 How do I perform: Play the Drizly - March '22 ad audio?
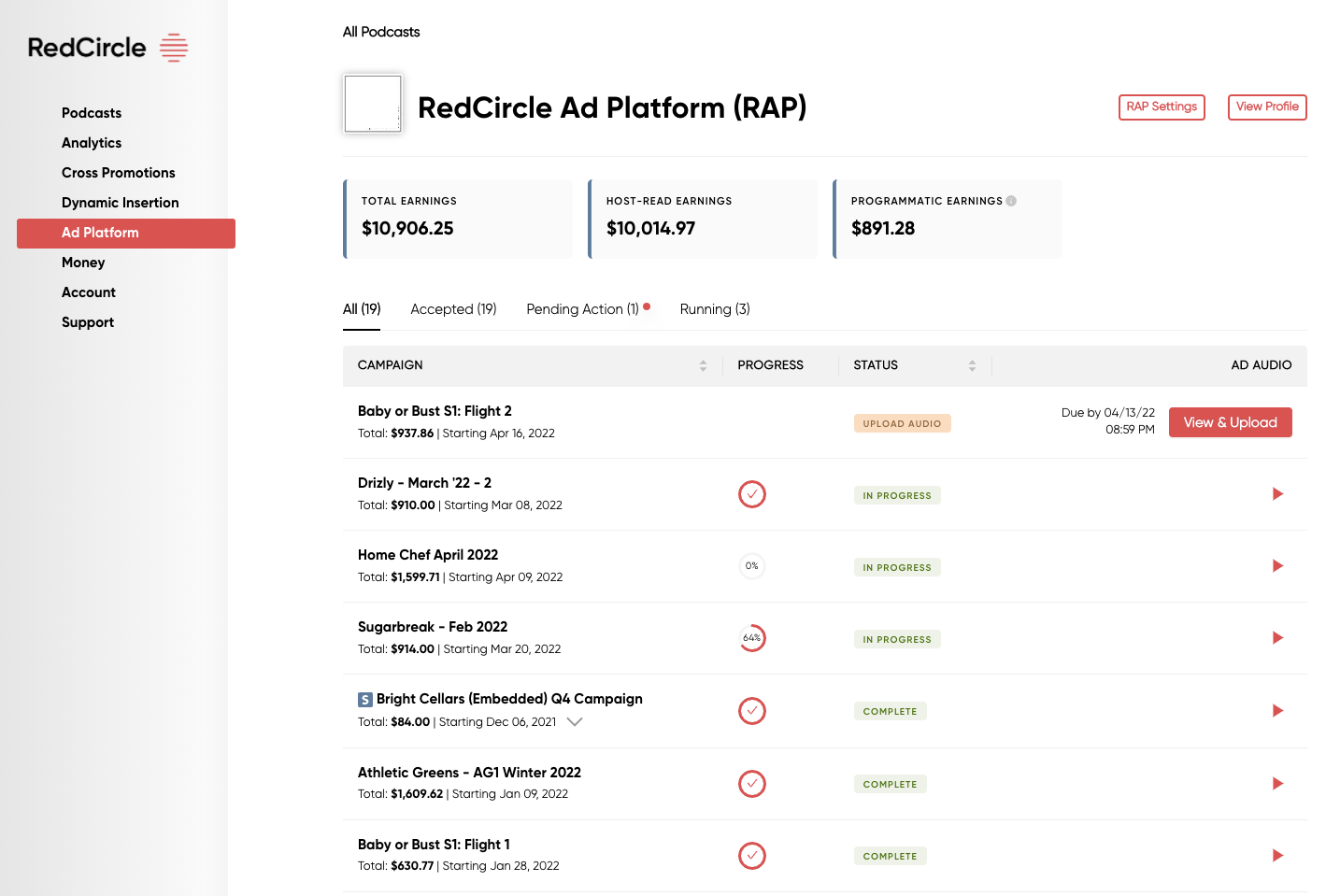pos(1277,494)
